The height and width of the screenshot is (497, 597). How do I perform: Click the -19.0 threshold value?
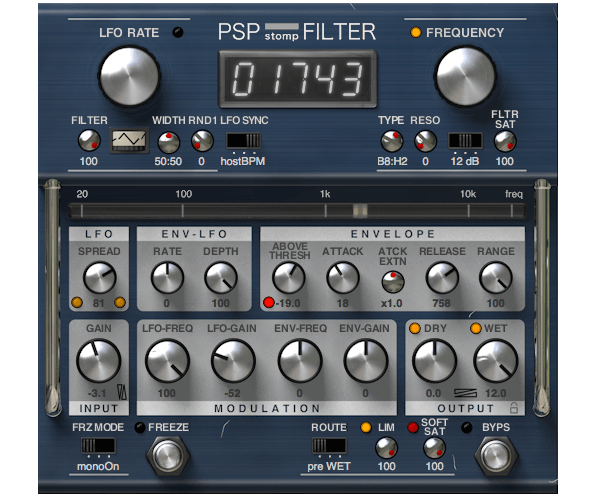click(x=288, y=303)
